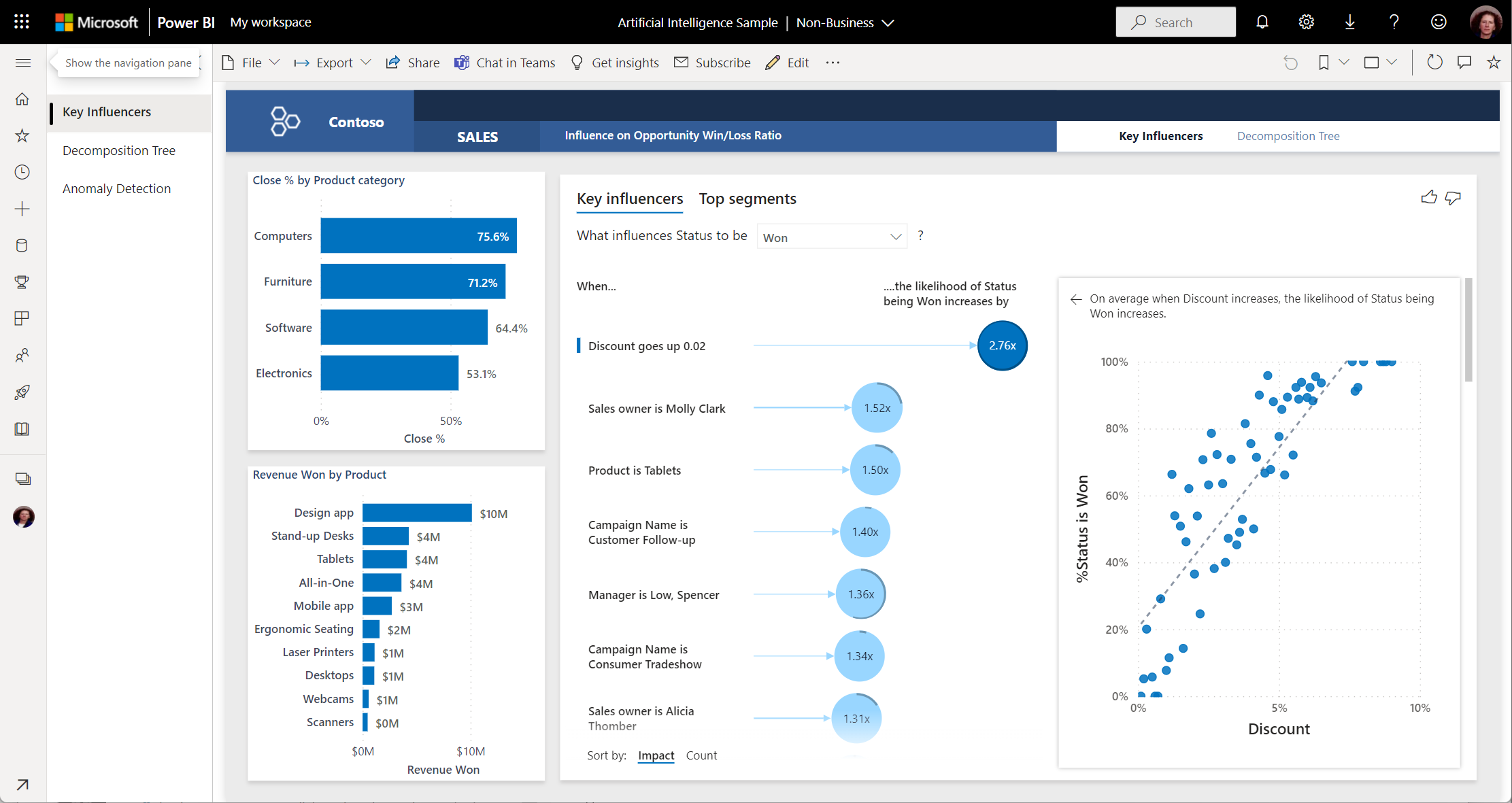1512x803 pixels.
Task: Favorite this report using the star icon
Action: coord(1494,62)
